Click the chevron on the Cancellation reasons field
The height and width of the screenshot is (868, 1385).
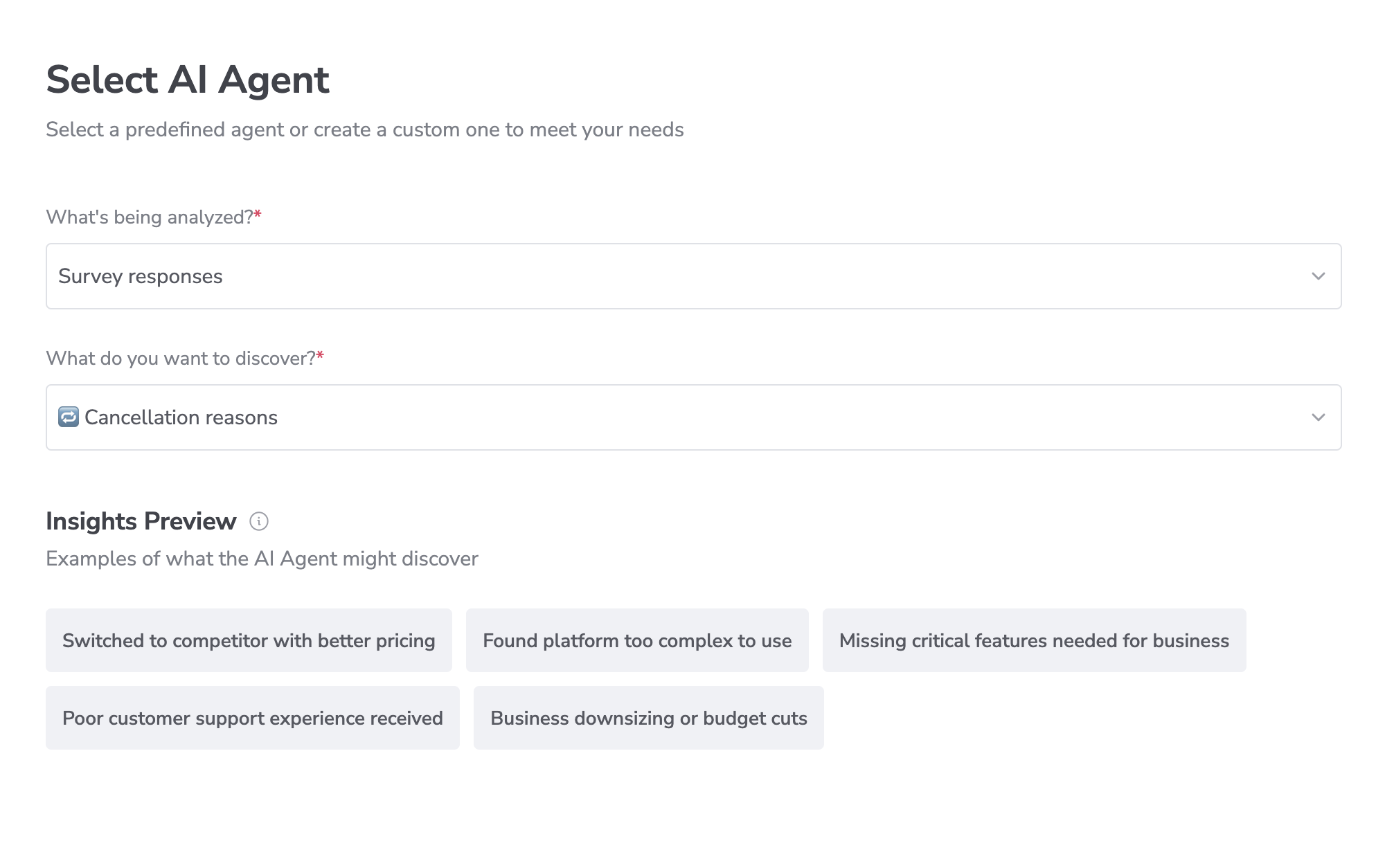[x=1318, y=417]
